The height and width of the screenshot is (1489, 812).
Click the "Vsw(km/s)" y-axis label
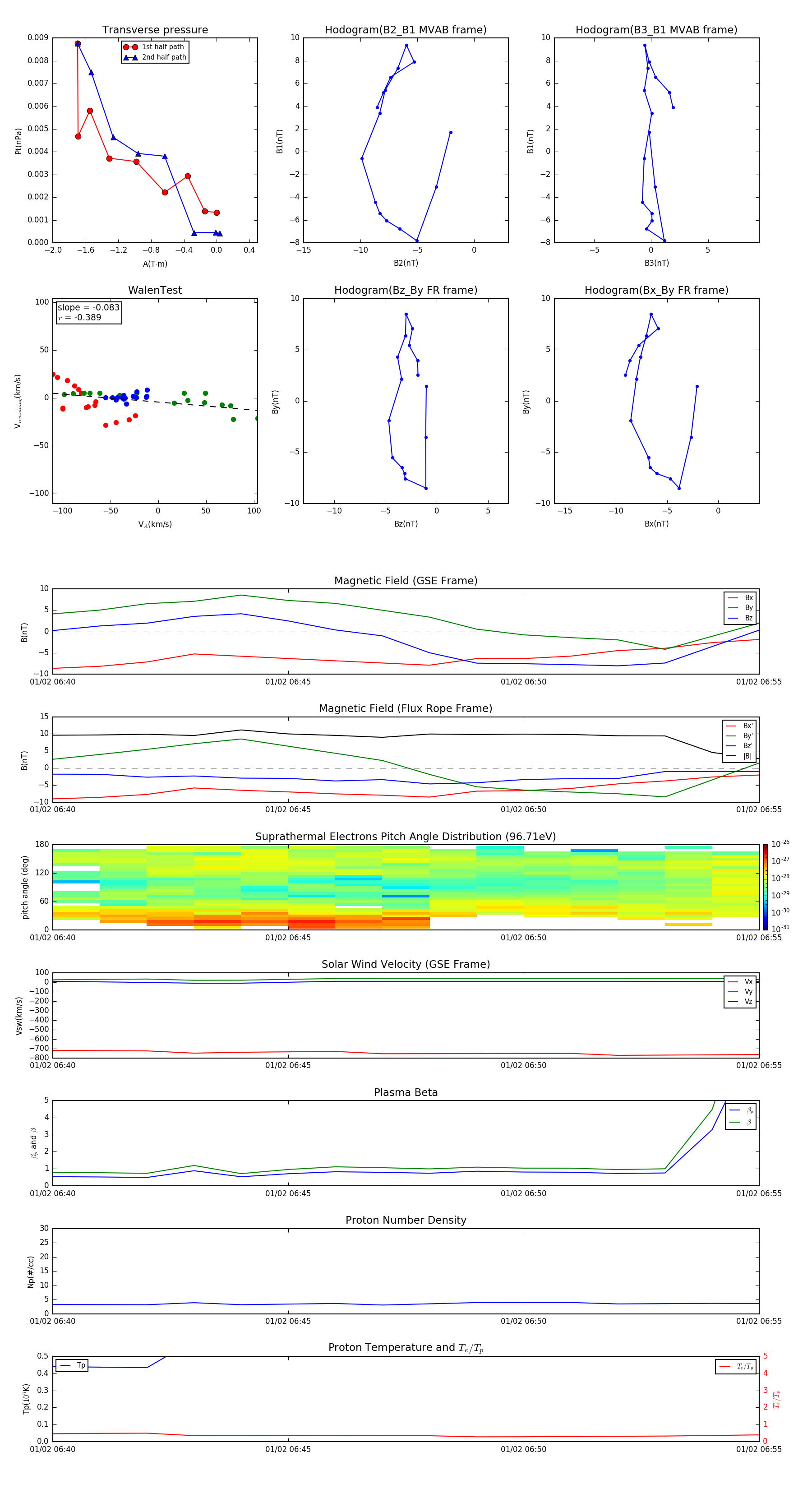tap(19, 1016)
